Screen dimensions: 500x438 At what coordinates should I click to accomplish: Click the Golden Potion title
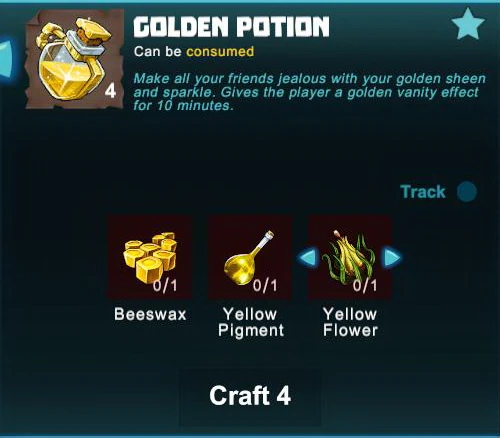point(231,27)
